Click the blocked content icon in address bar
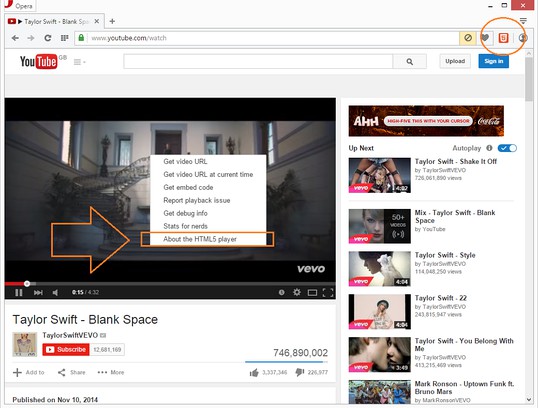 click(468, 38)
